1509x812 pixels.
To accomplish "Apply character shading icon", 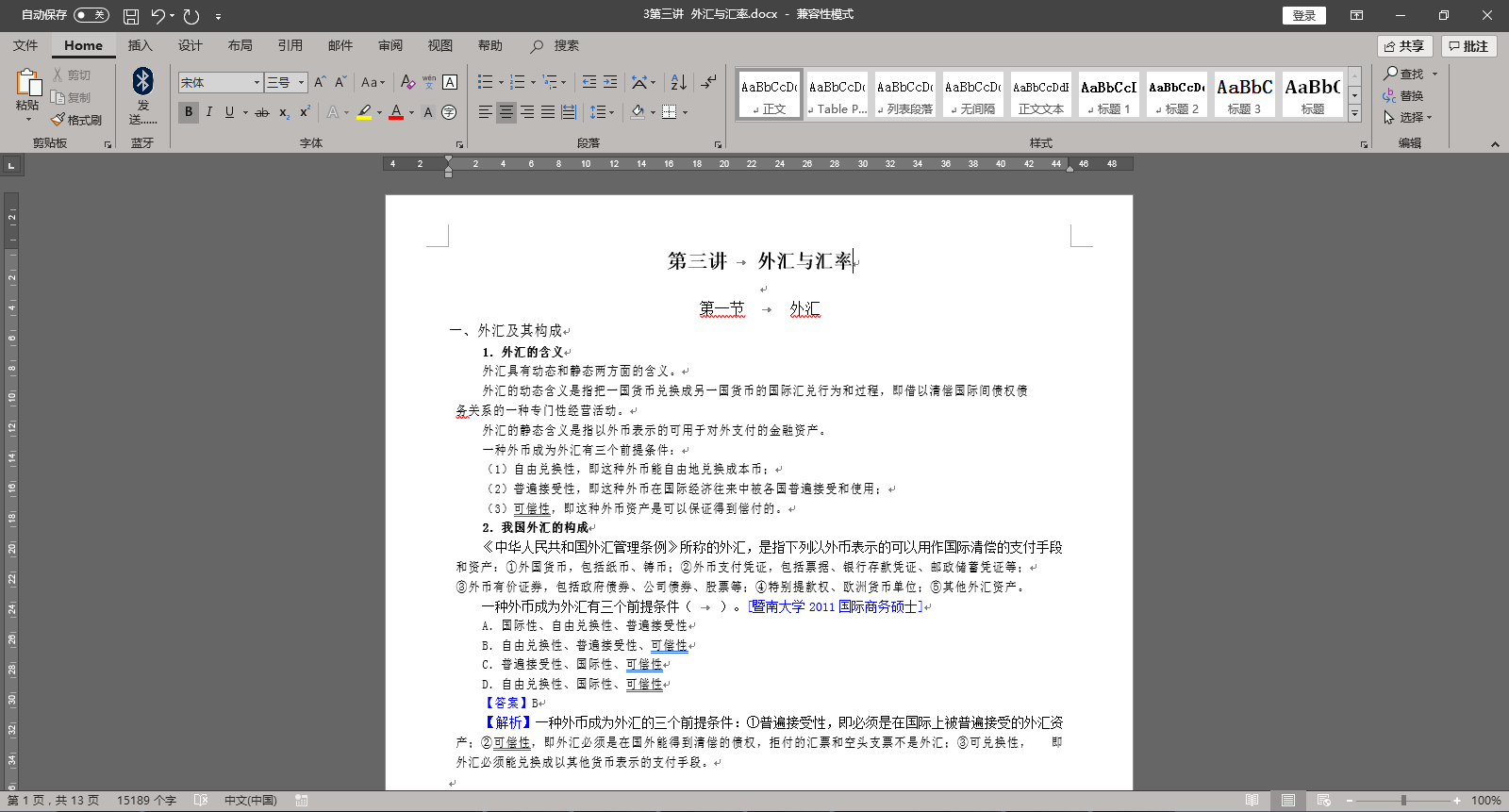I will click(x=428, y=112).
